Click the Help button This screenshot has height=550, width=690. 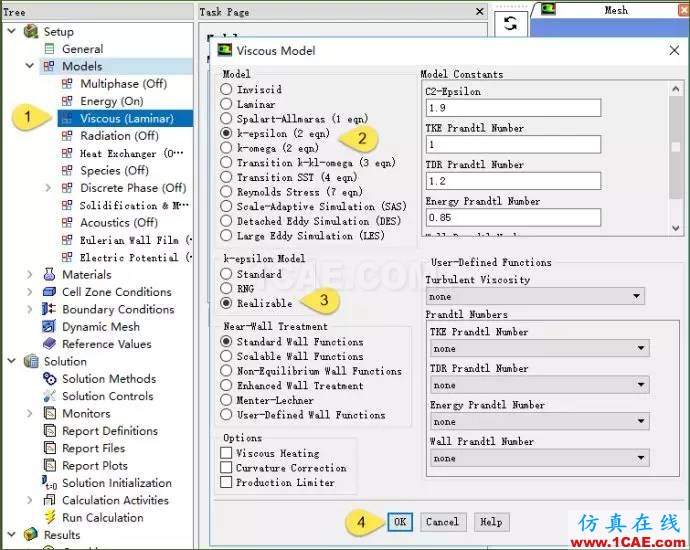click(x=491, y=522)
